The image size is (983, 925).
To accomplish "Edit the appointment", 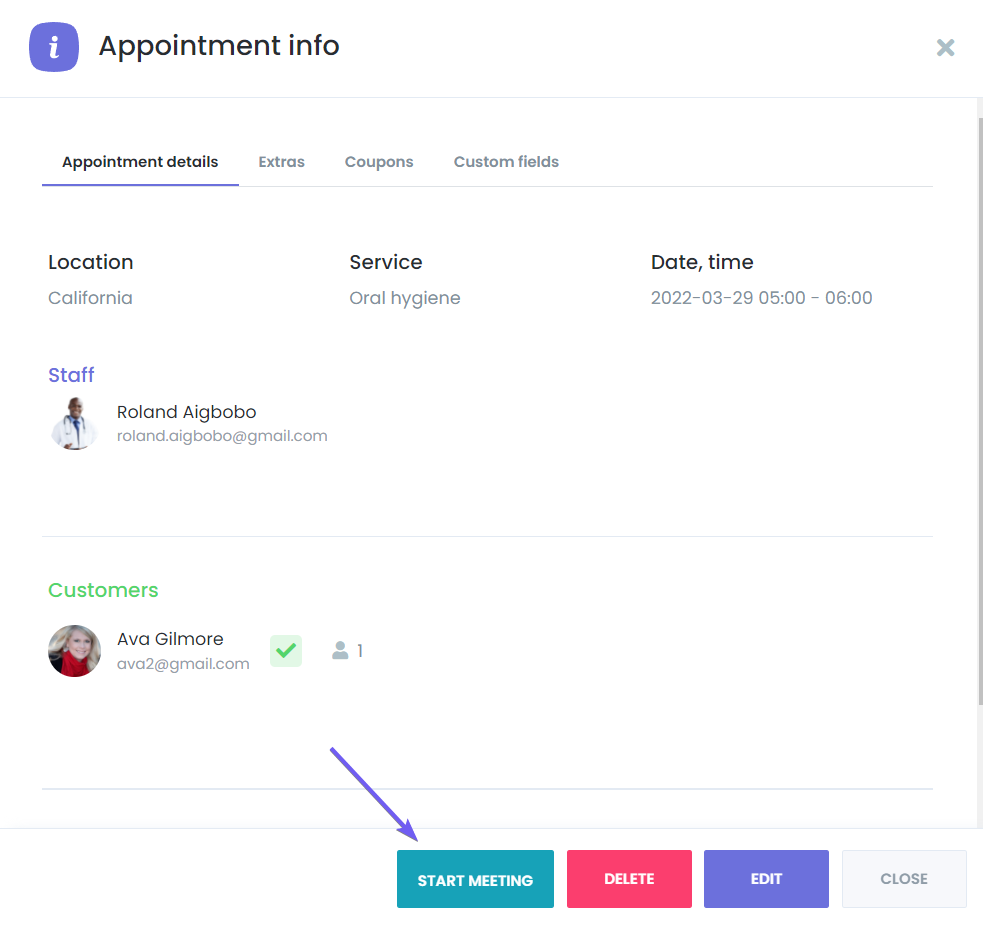I will [766, 878].
